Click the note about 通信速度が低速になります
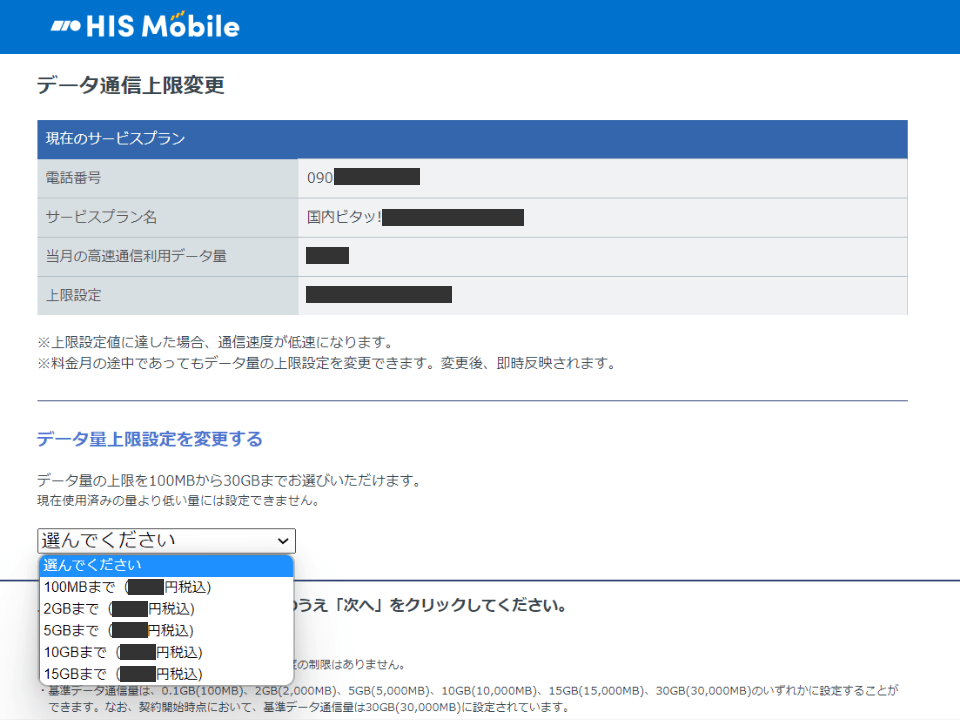Viewport: 960px width, 720px height. tap(215, 342)
